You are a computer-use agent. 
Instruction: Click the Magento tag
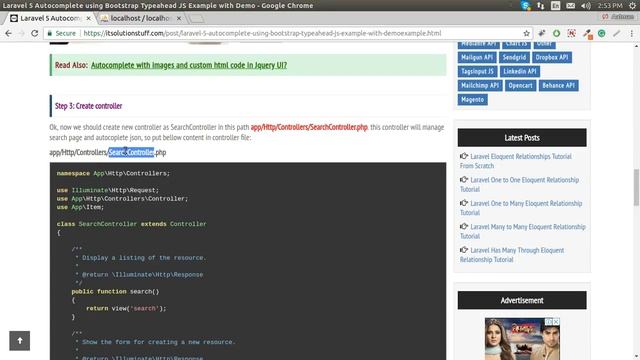pos(472,100)
